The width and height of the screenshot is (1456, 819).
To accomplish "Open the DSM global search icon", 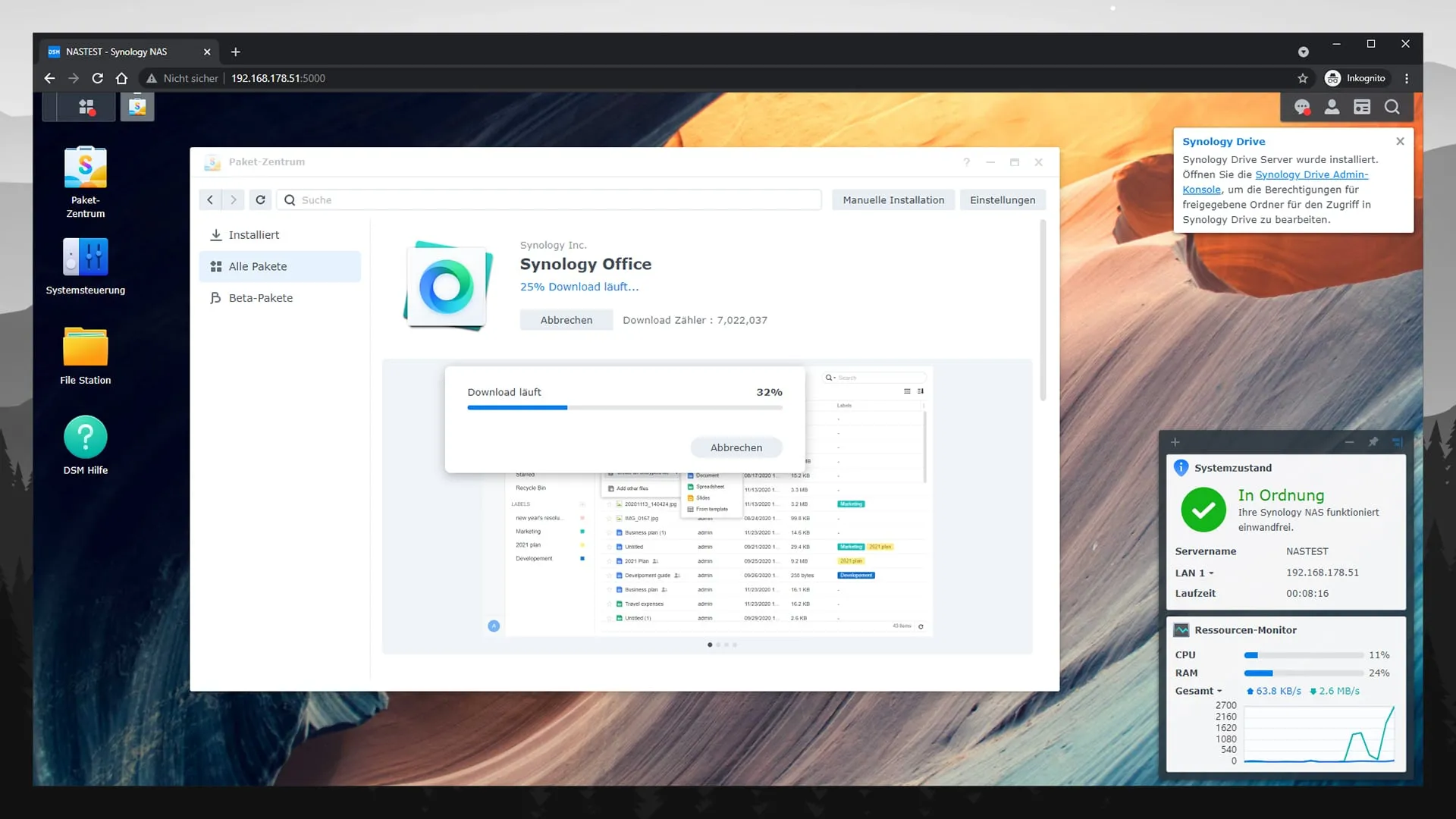I will click(1392, 107).
